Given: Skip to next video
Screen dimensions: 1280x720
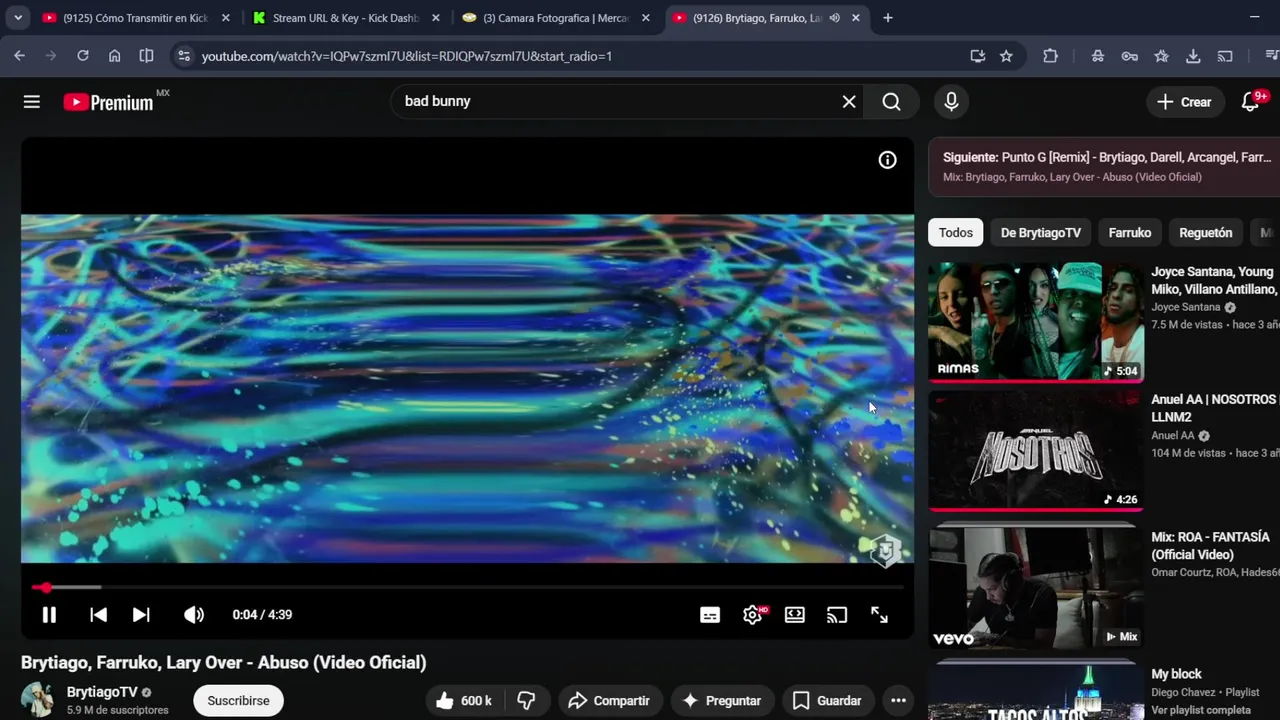Looking at the screenshot, I should click(x=141, y=615).
